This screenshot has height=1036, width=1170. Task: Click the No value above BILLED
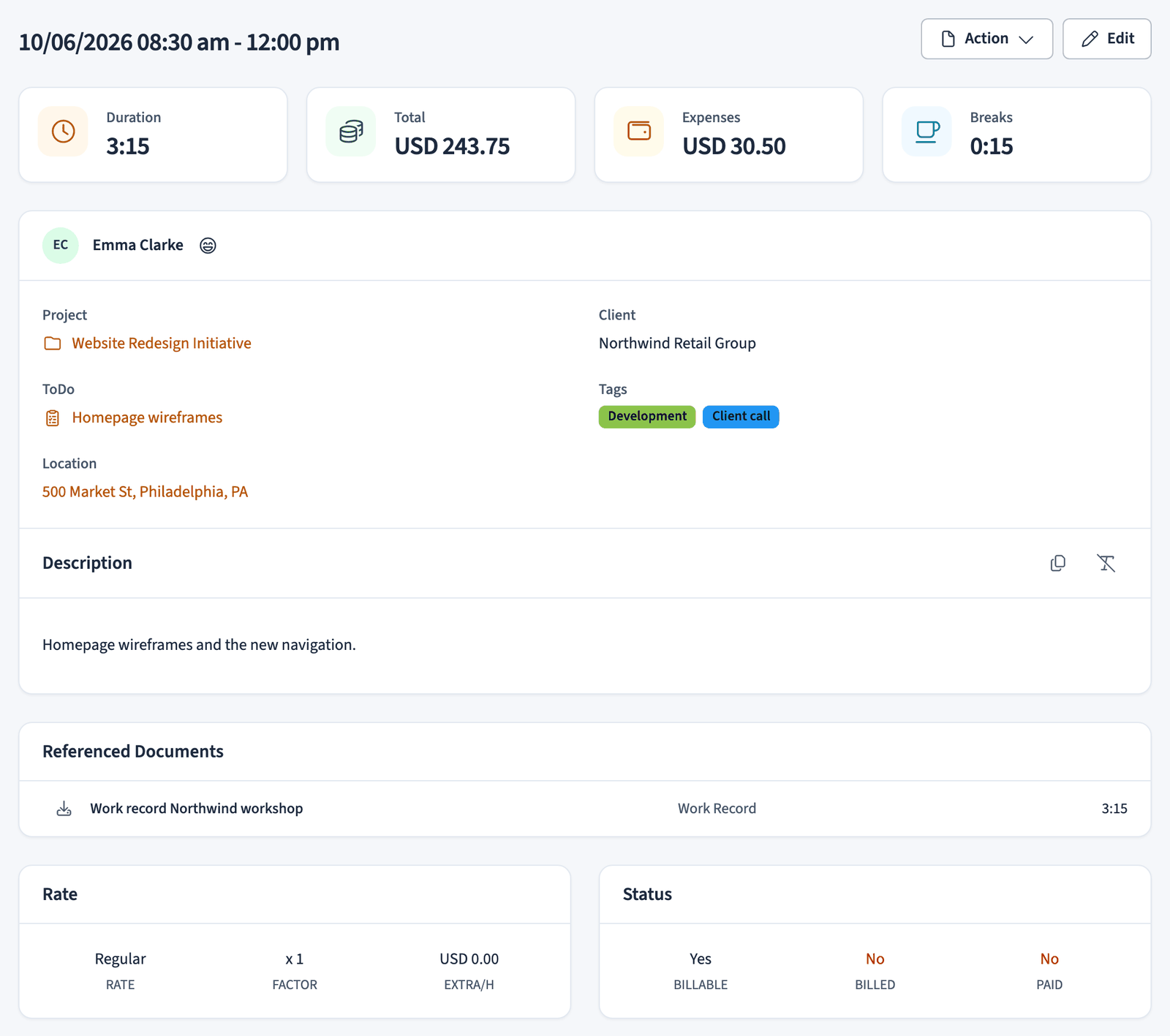click(x=875, y=959)
